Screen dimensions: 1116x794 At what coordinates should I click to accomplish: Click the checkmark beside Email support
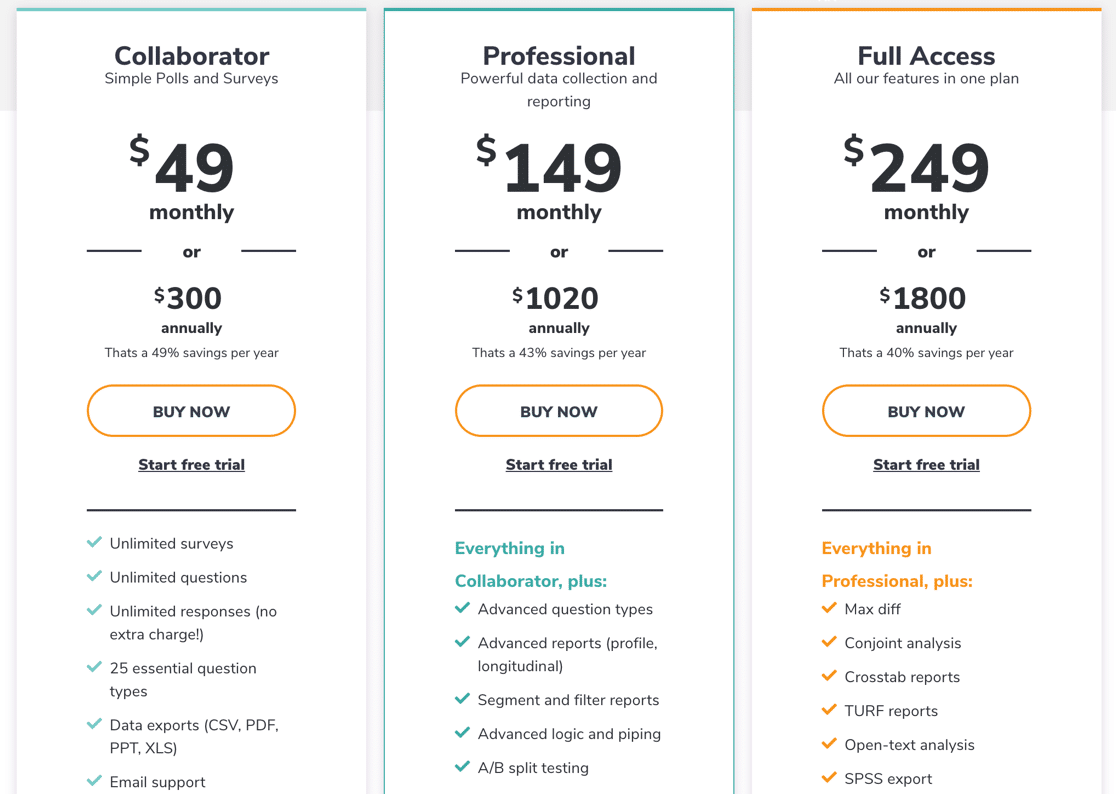pos(94,780)
